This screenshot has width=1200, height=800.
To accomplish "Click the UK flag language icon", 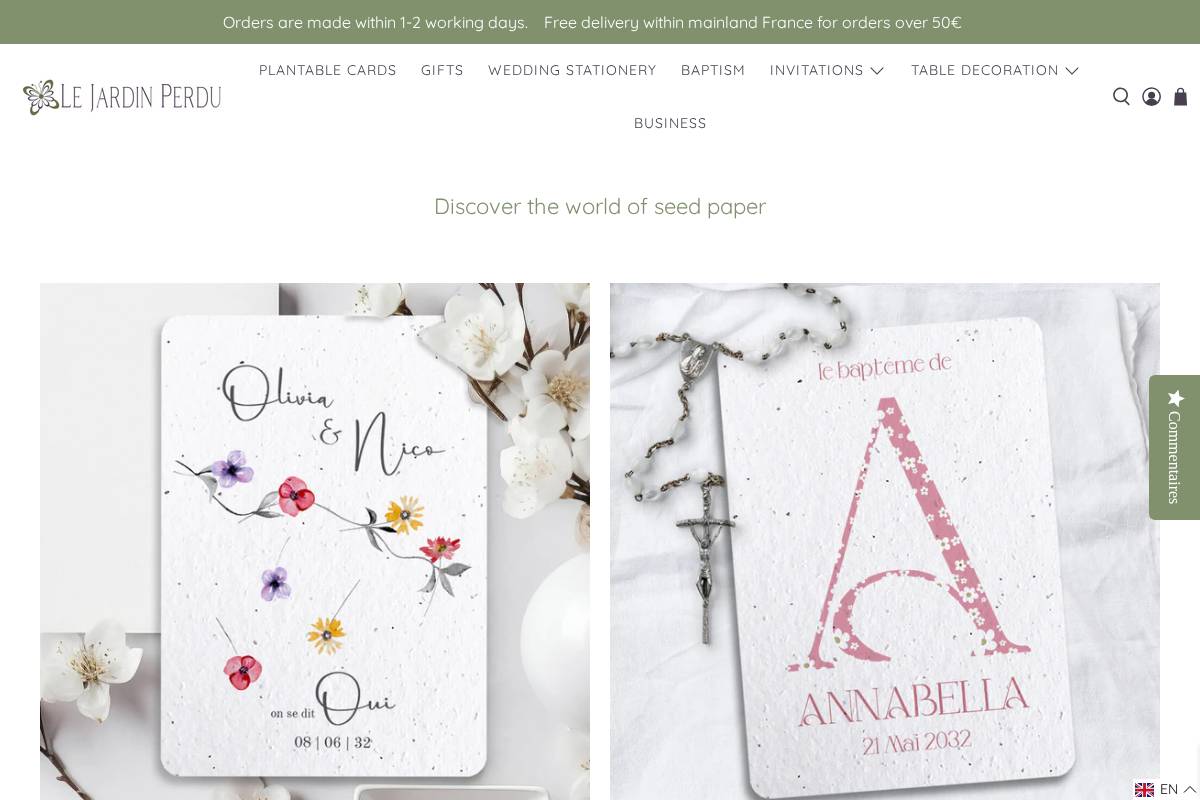I will [1144, 790].
